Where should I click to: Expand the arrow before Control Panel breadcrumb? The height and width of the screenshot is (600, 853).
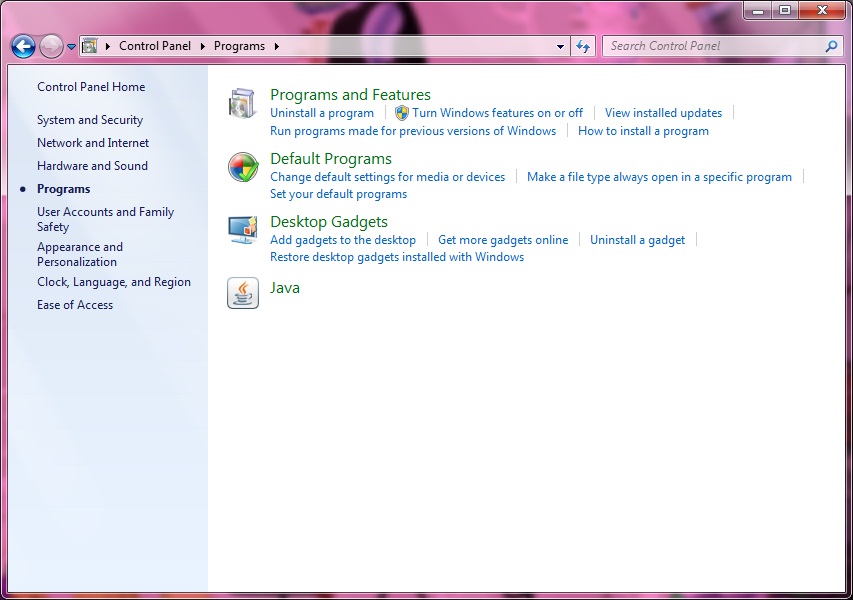point(108,46)
